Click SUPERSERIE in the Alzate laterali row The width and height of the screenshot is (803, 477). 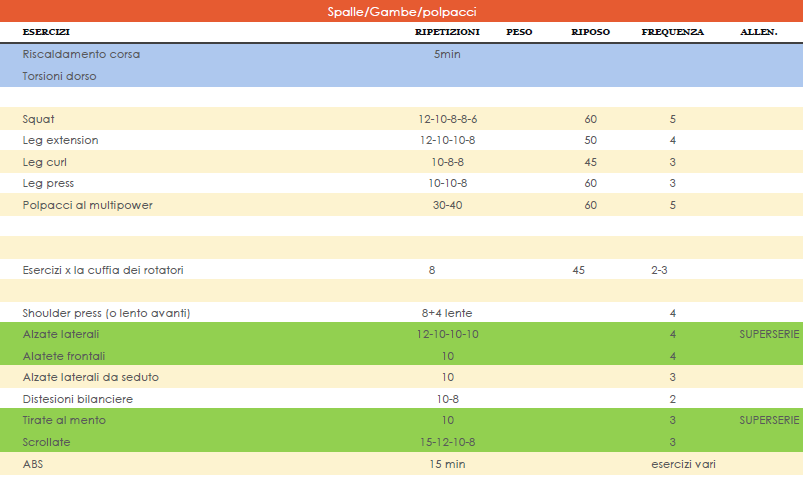(769, 334)
